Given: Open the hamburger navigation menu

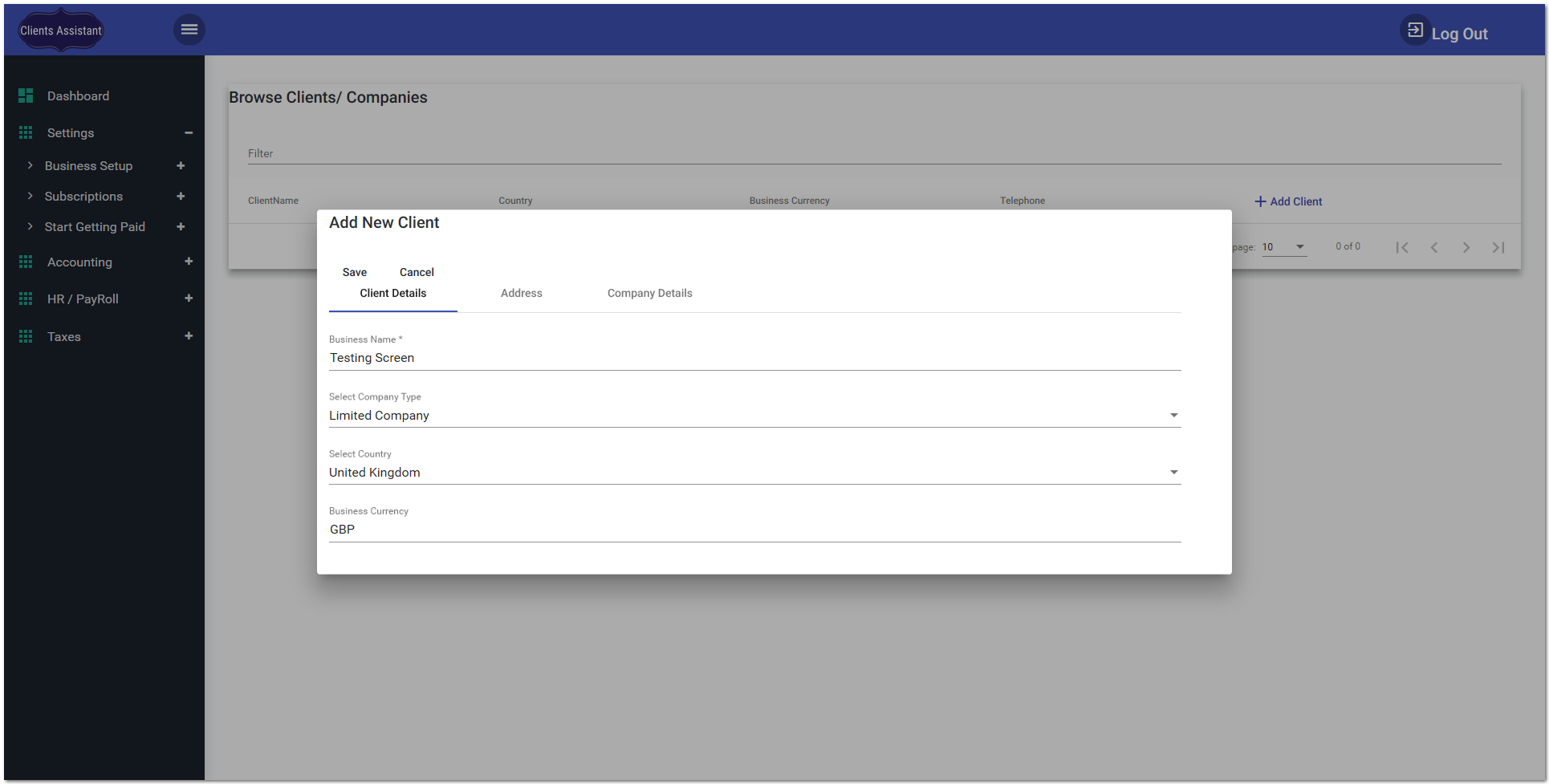Looking at the screenshot, I should click(189, 29).
